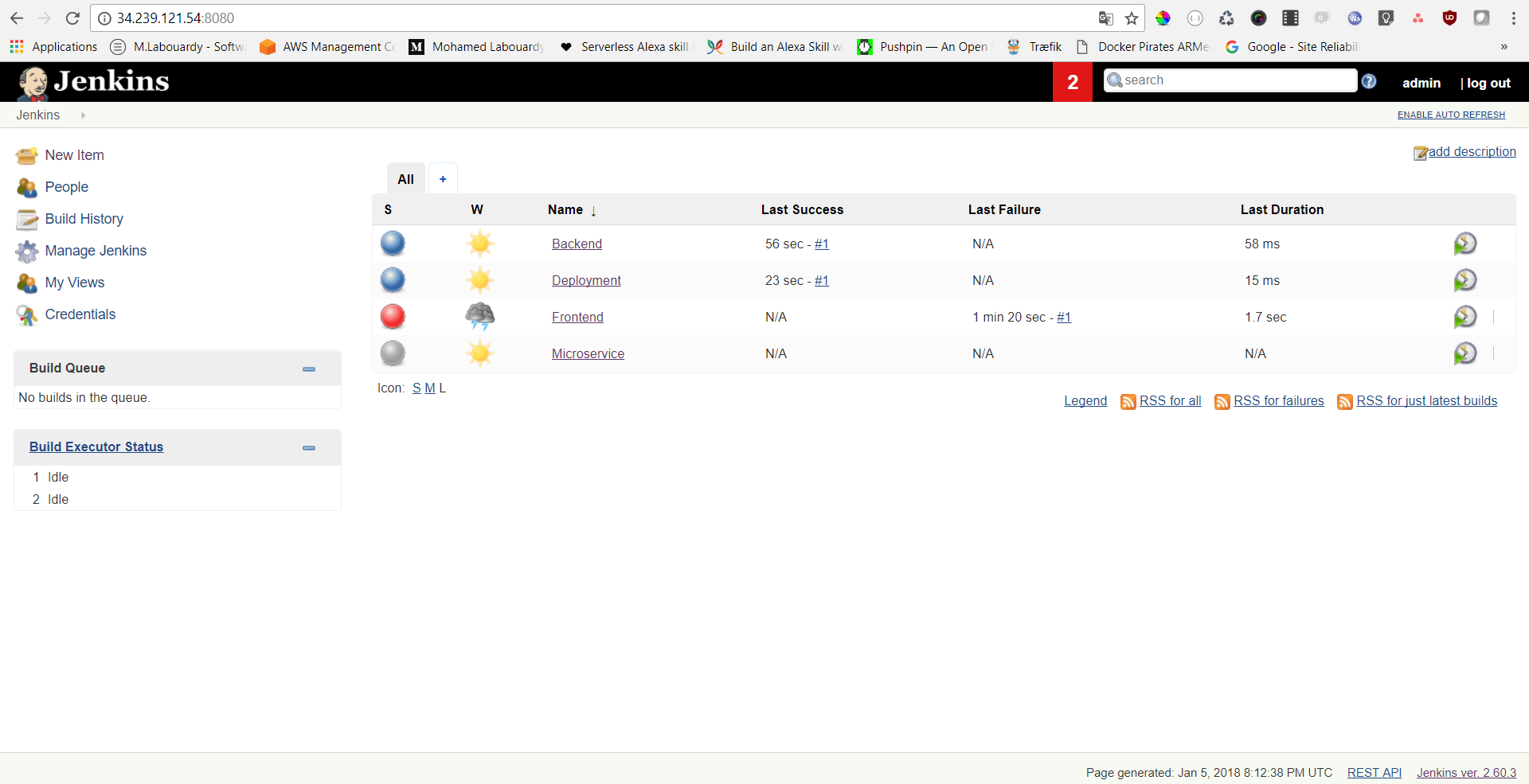Open the REST API footer link
This screenshot has height=784, width=1529.
pyautogui.click(x=1375, y=773)
